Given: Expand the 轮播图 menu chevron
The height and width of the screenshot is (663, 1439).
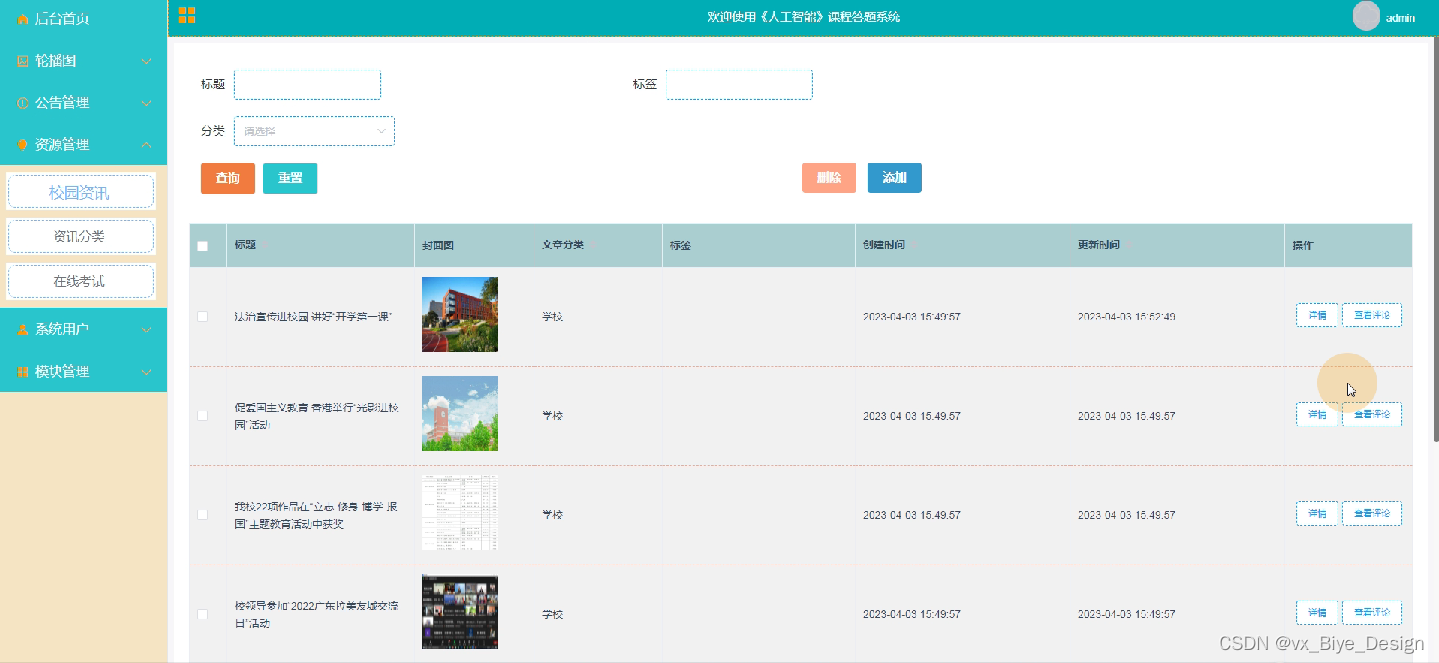Looking at the screenshot, I should (147, 61).
